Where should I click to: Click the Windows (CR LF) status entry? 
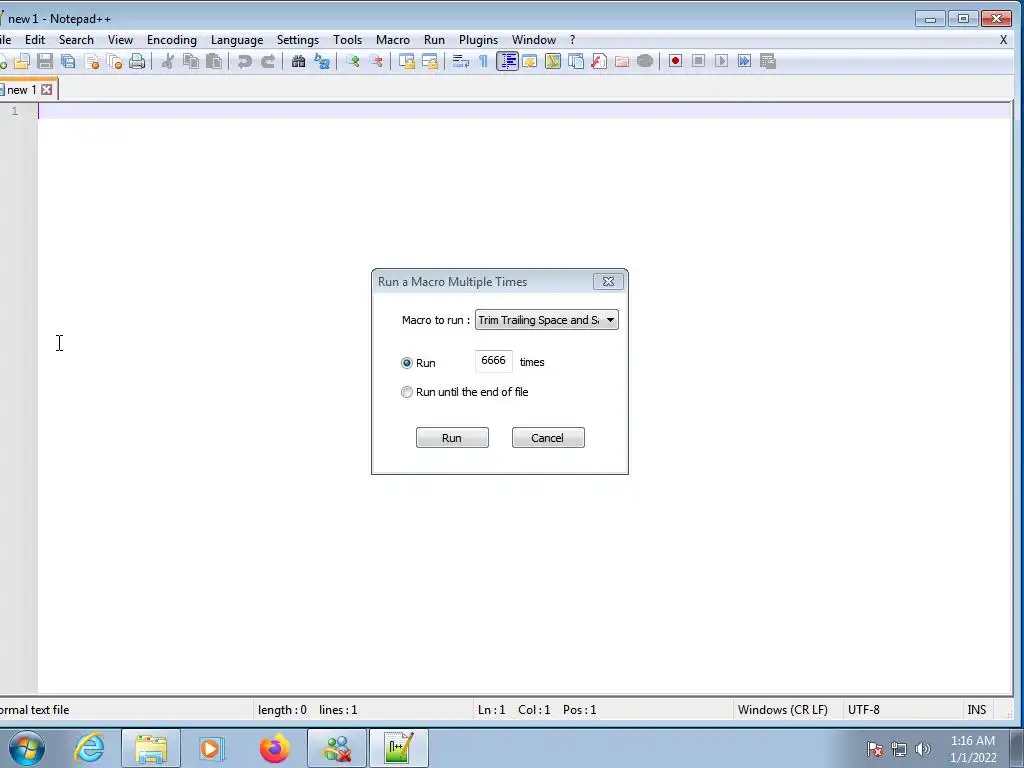click(782, 710)
